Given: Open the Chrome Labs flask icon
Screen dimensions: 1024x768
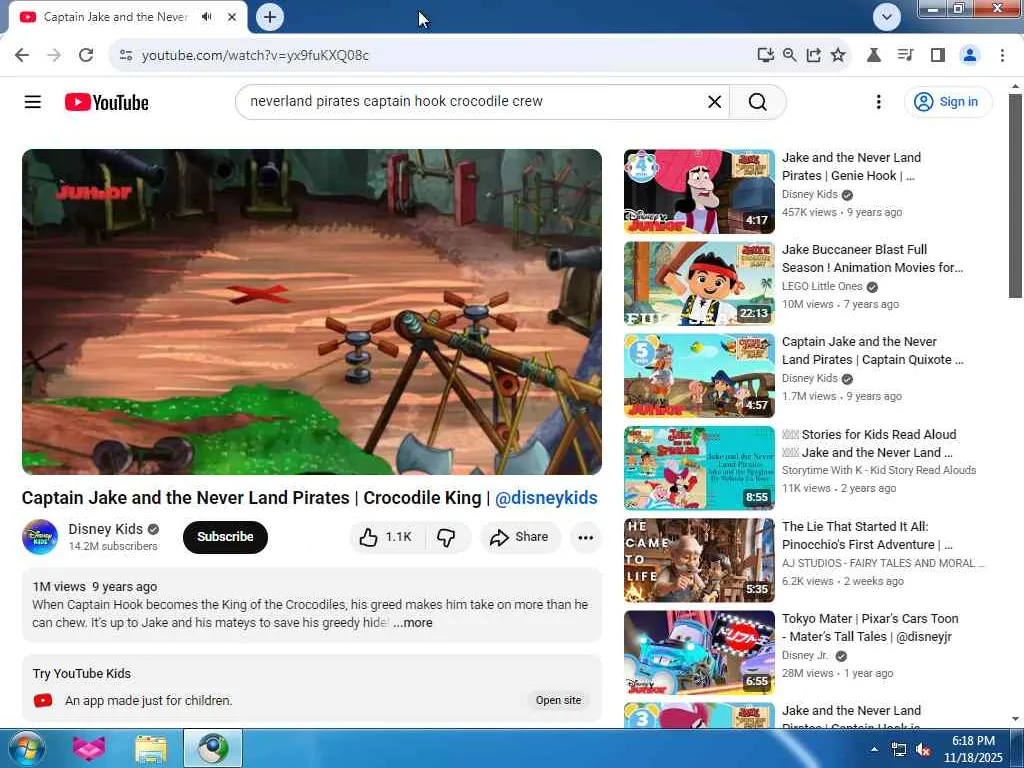Looking at the screenshot, I should point(873,55).
